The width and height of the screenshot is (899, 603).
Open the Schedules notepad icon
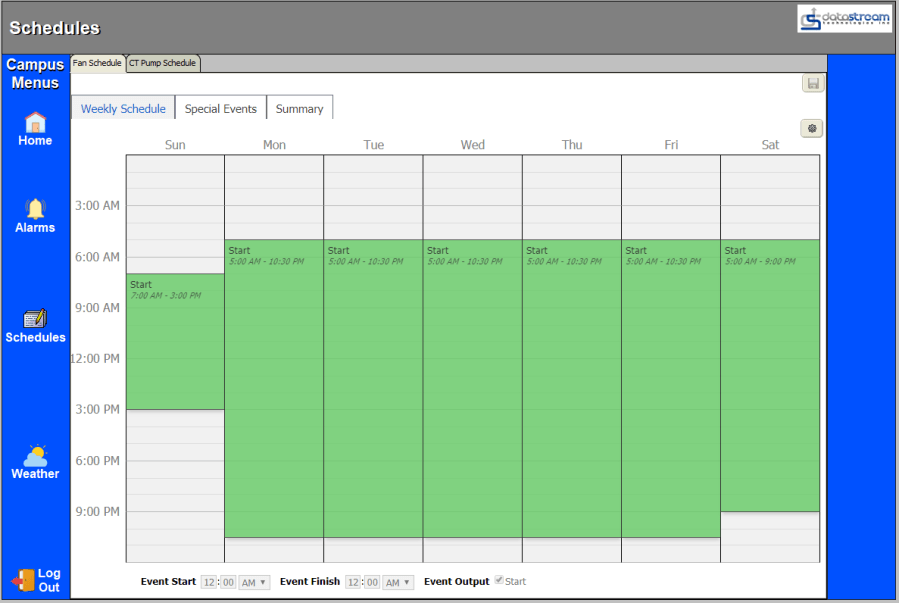(35, 319)
